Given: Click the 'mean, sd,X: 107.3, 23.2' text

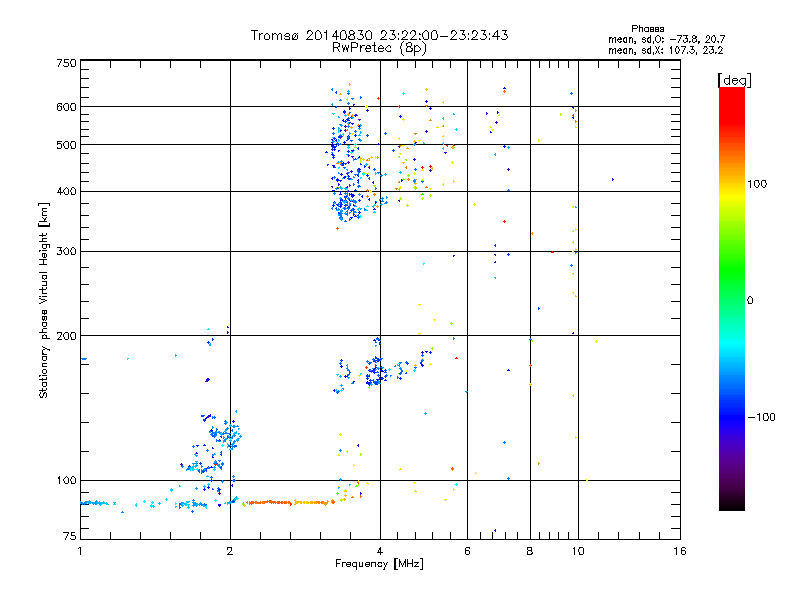Looking at the screenshot, I should pyautogui.click(x=665, y=50).
